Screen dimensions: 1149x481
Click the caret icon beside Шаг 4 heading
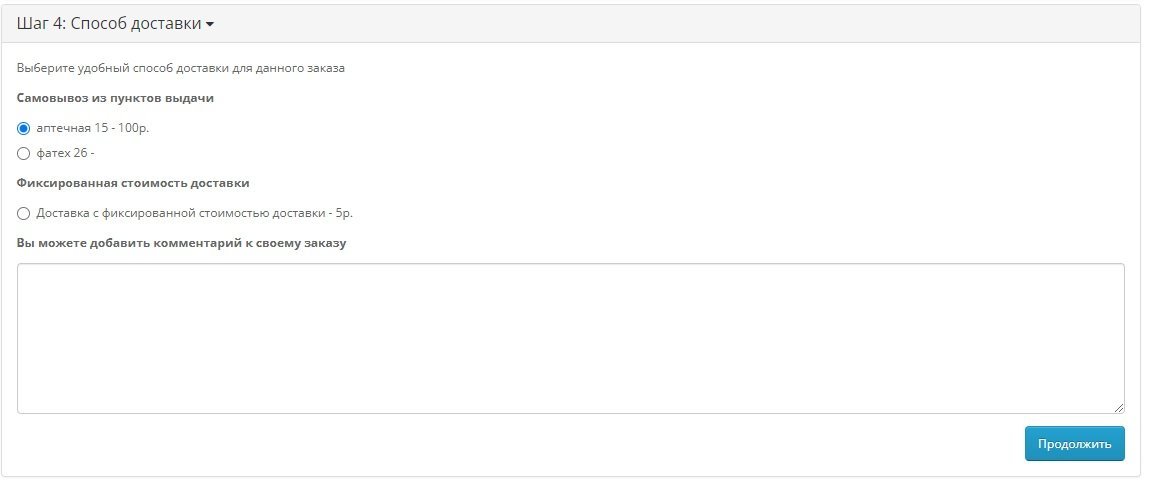point(210,25)
